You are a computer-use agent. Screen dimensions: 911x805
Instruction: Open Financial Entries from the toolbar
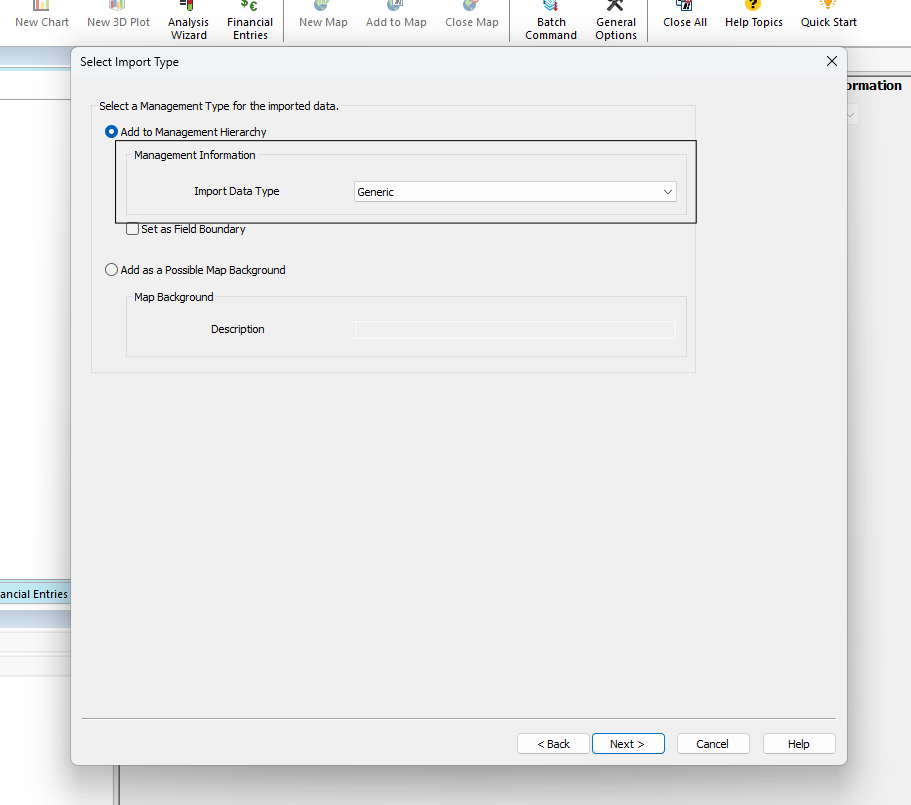tap(250, 21)
